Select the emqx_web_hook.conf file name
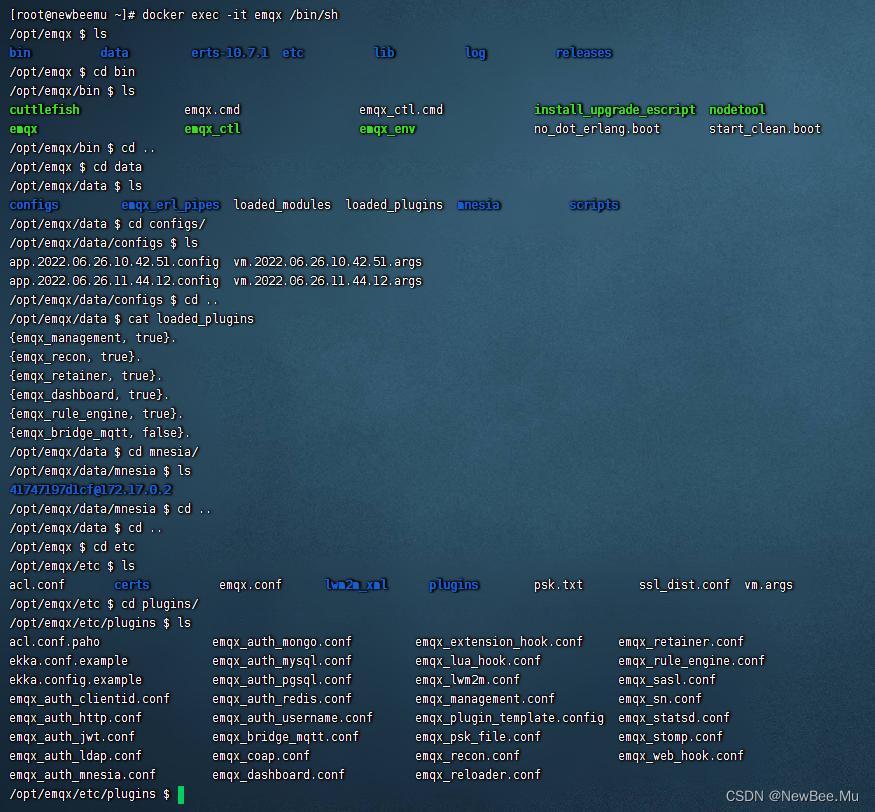 pos(680,756)
